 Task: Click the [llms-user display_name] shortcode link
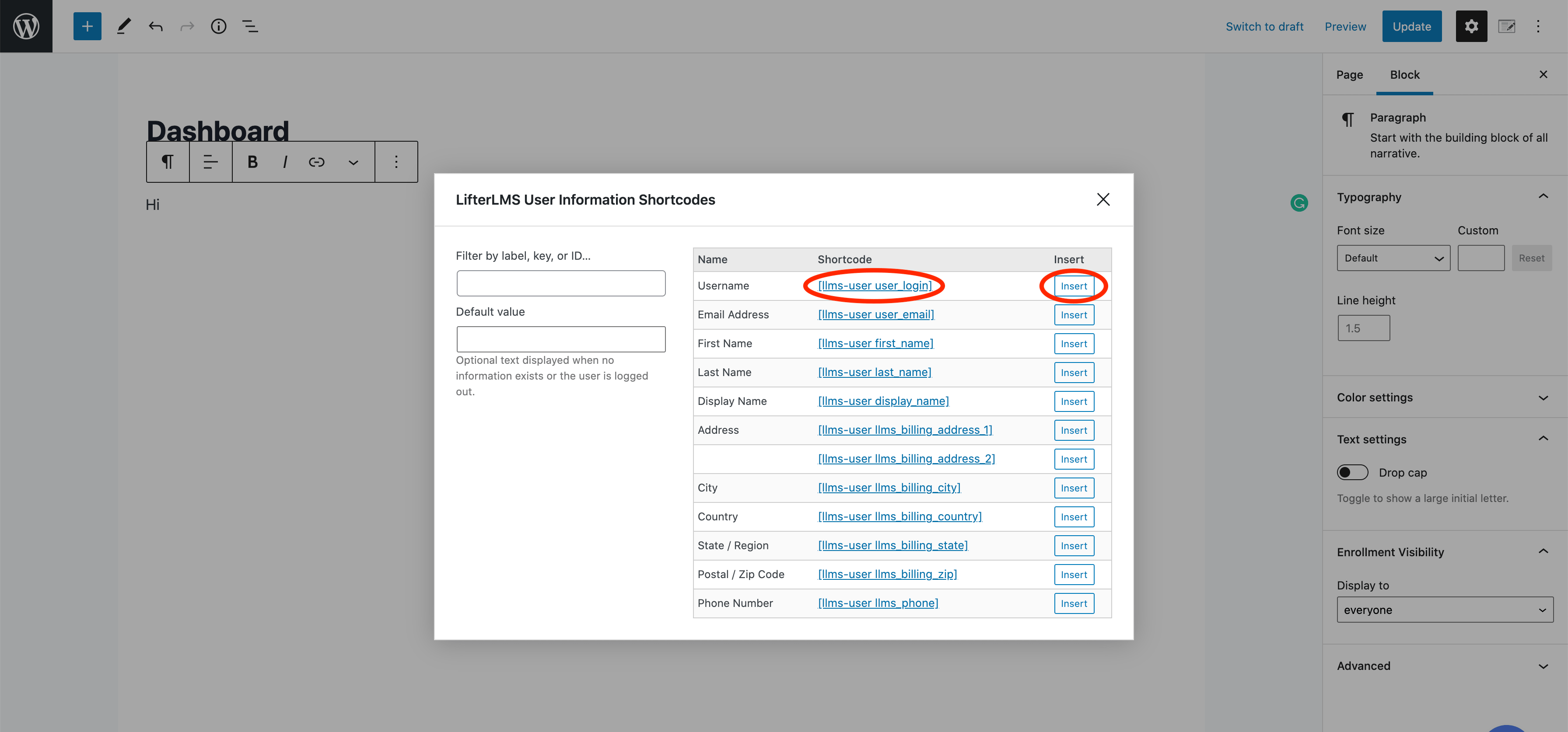click(883, 401)
